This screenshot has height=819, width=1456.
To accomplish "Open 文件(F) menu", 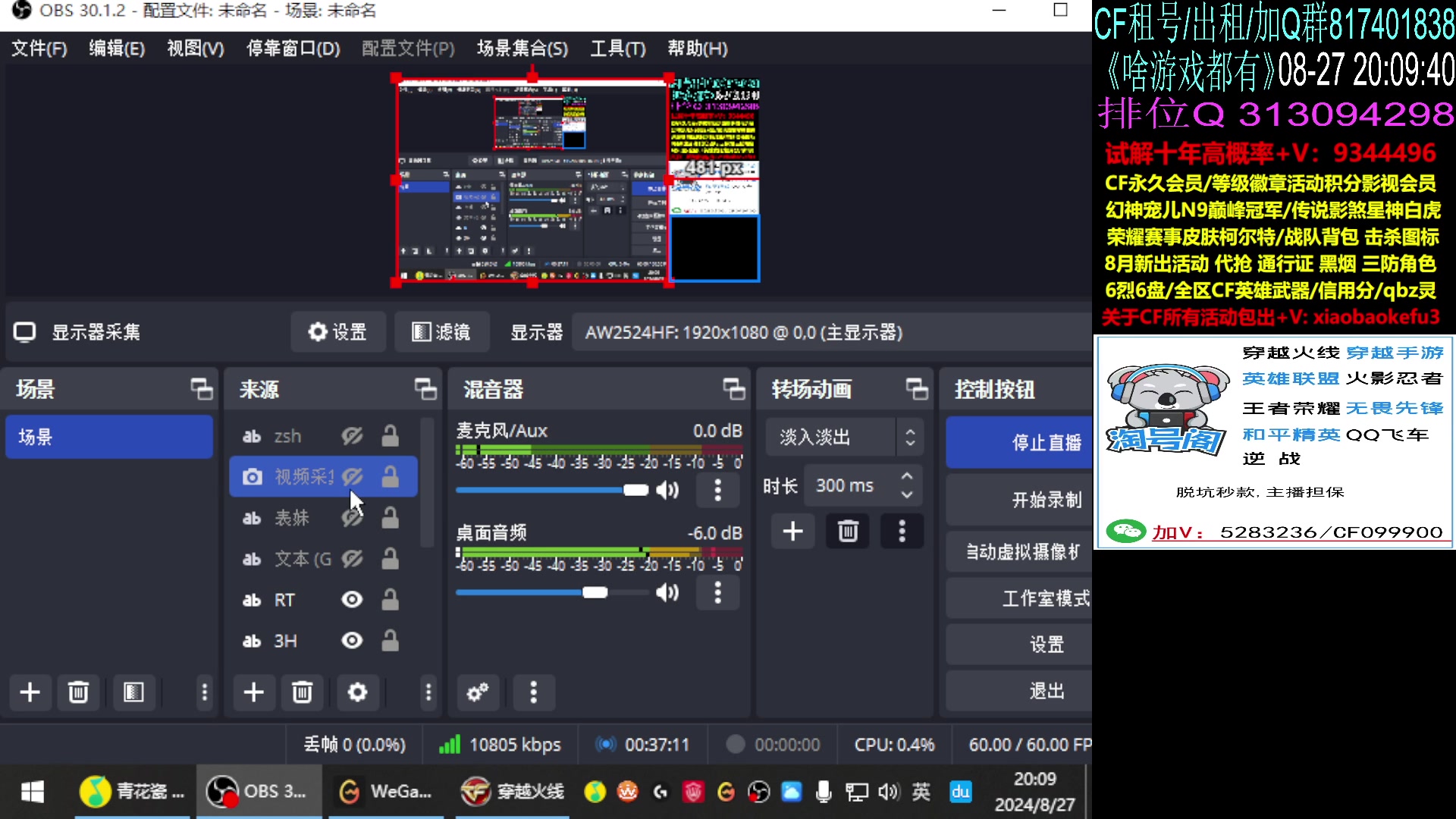I will pyautogui.click(x=39, y=49).
